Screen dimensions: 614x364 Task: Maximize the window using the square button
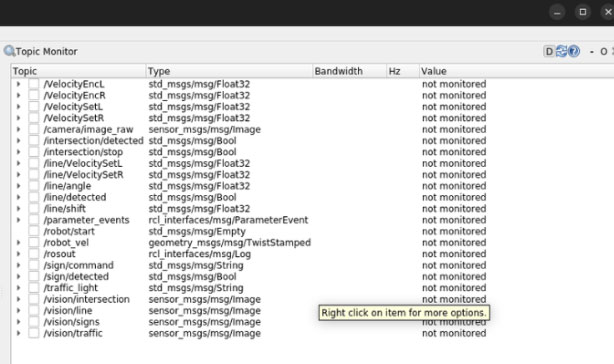tap(583, 12)
